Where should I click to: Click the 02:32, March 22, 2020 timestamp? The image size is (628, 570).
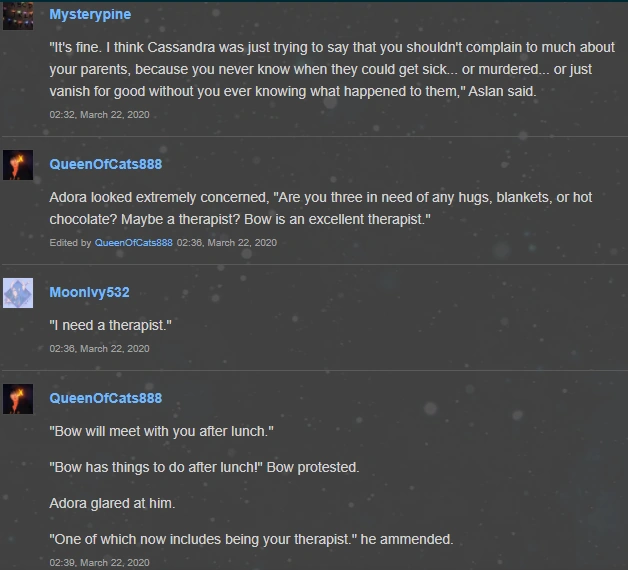point(99,115)
